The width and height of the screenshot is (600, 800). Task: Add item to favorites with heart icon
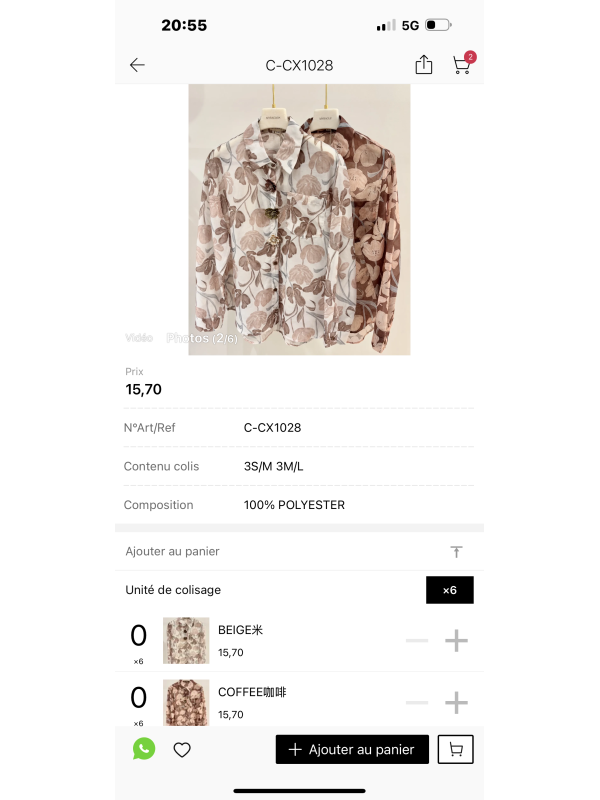click(x=182, y=749)
